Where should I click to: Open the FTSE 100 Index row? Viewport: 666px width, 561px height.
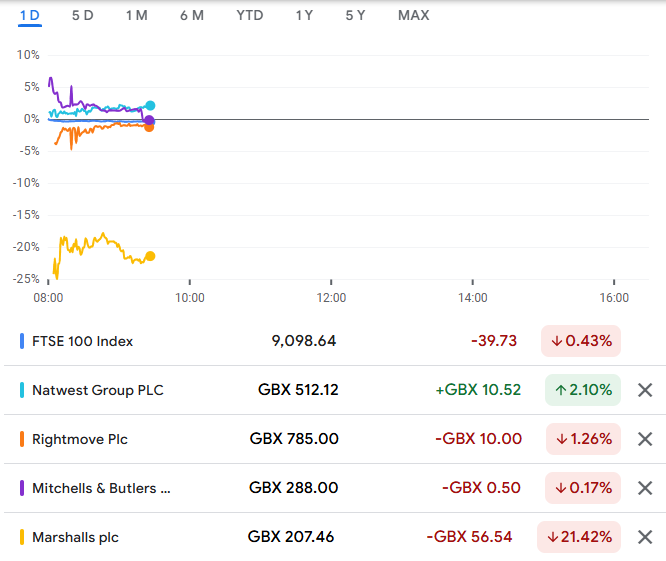coord(333,341)
